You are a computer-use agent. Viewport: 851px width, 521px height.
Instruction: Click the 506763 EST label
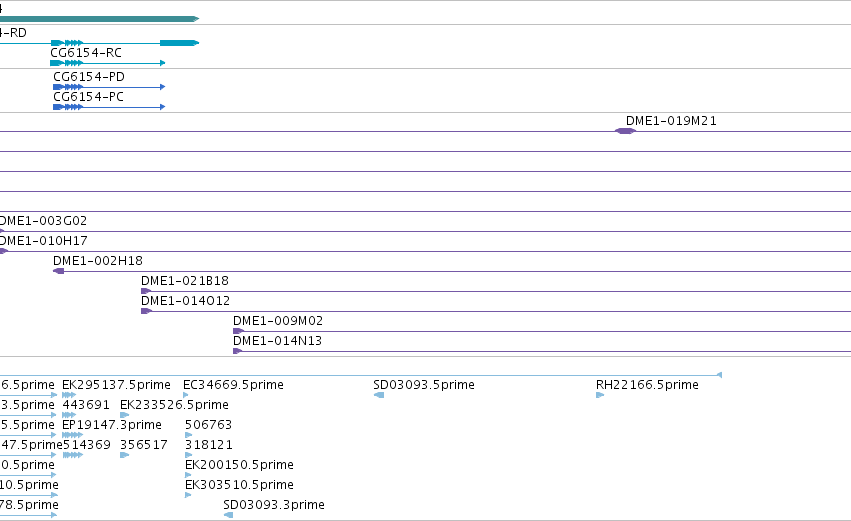click(208, 425)
